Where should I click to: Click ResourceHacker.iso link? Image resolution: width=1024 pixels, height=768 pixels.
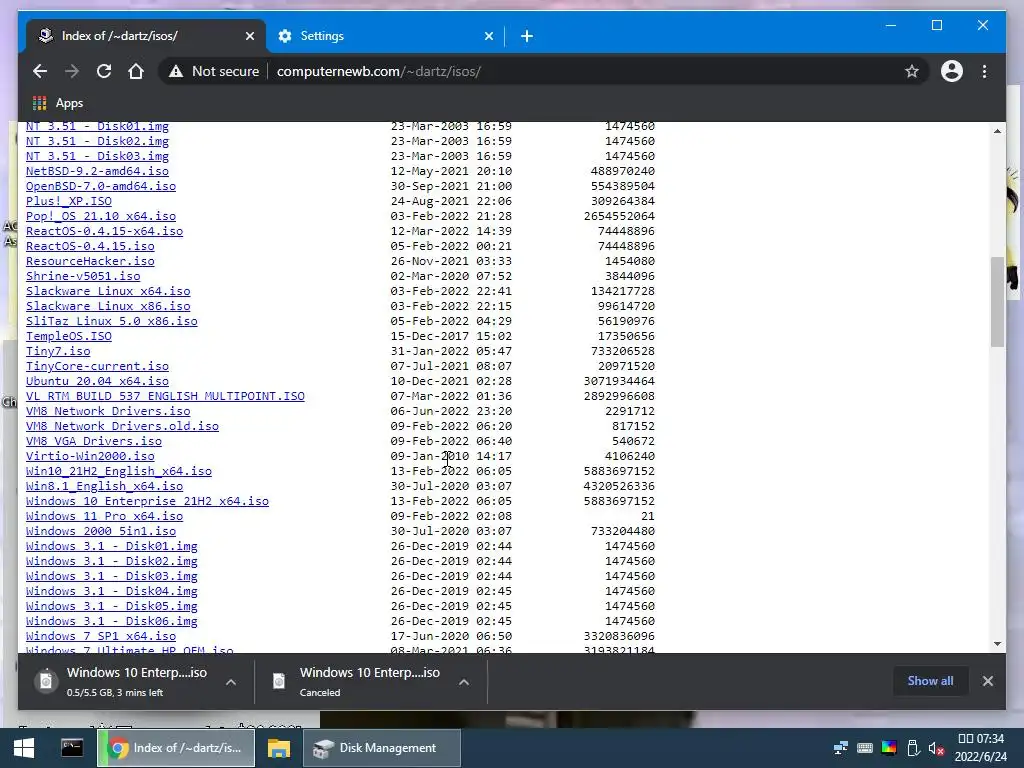[90, 261]
